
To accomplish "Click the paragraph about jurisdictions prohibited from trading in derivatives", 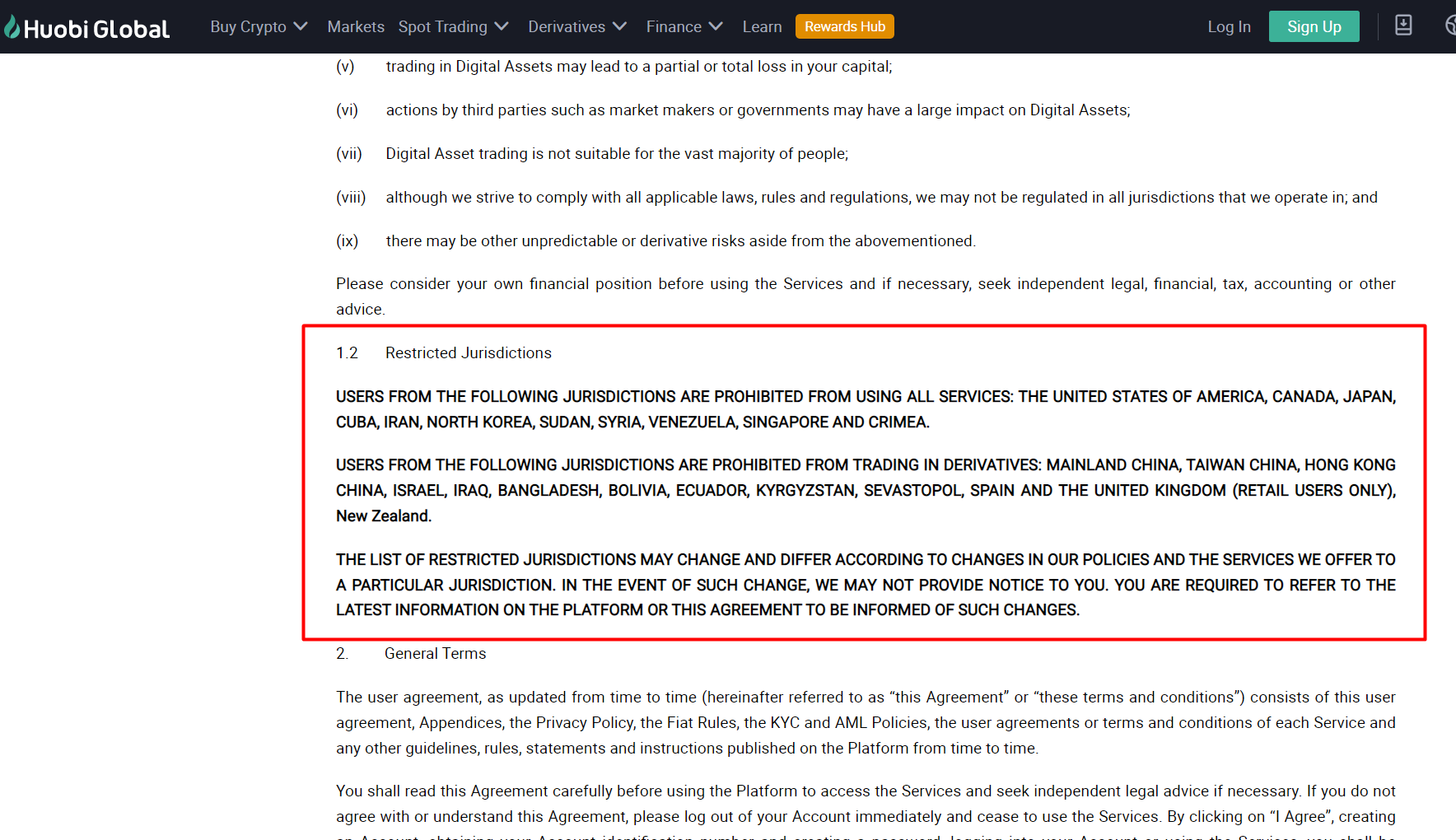I will (866, 490).
